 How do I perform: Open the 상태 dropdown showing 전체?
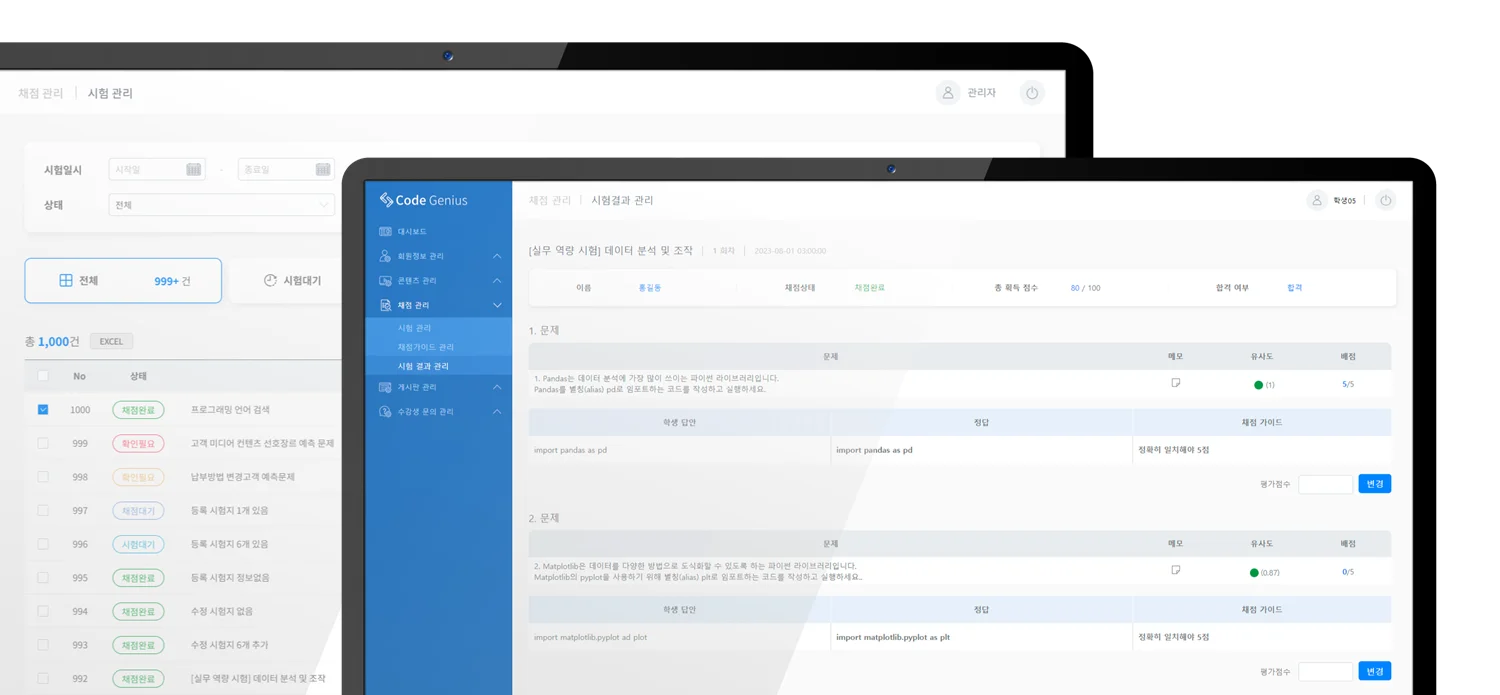pyautogui.click(x=221, y=205)
